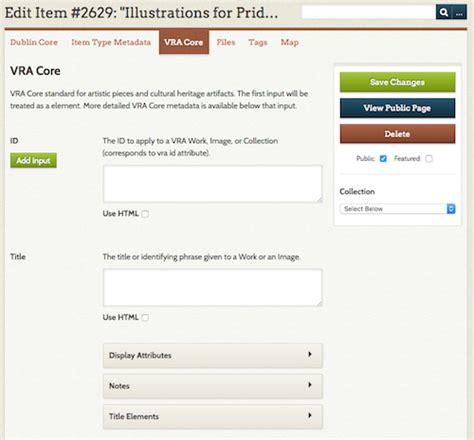
Task: Open the Map tab
Action: click(289, 42)
